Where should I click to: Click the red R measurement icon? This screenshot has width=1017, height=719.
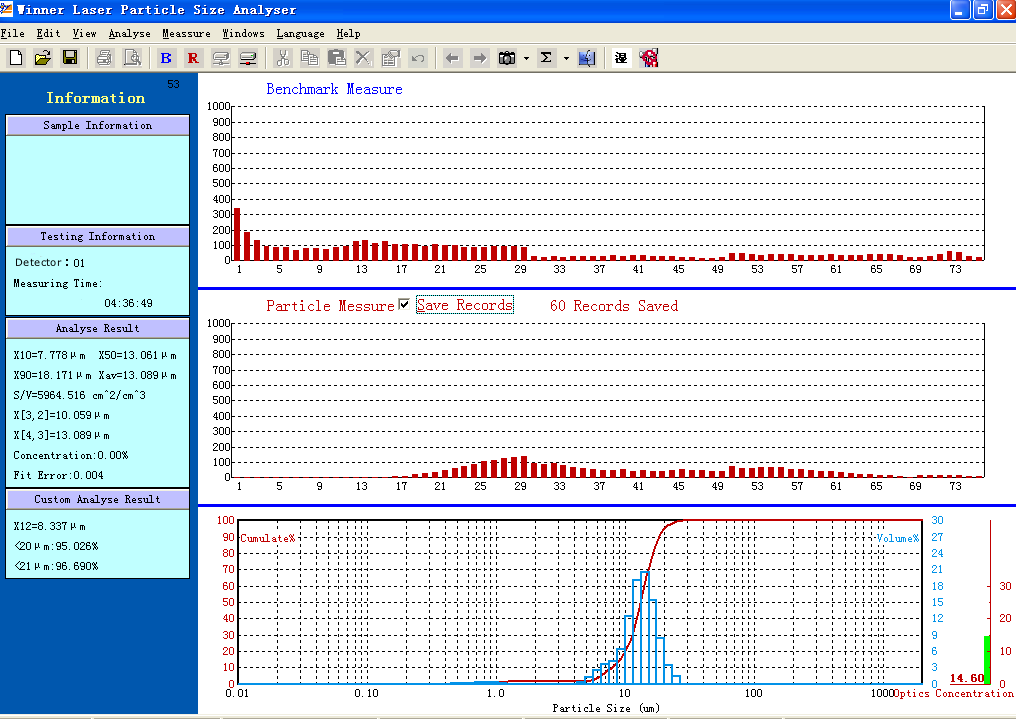tap(192, 57)
